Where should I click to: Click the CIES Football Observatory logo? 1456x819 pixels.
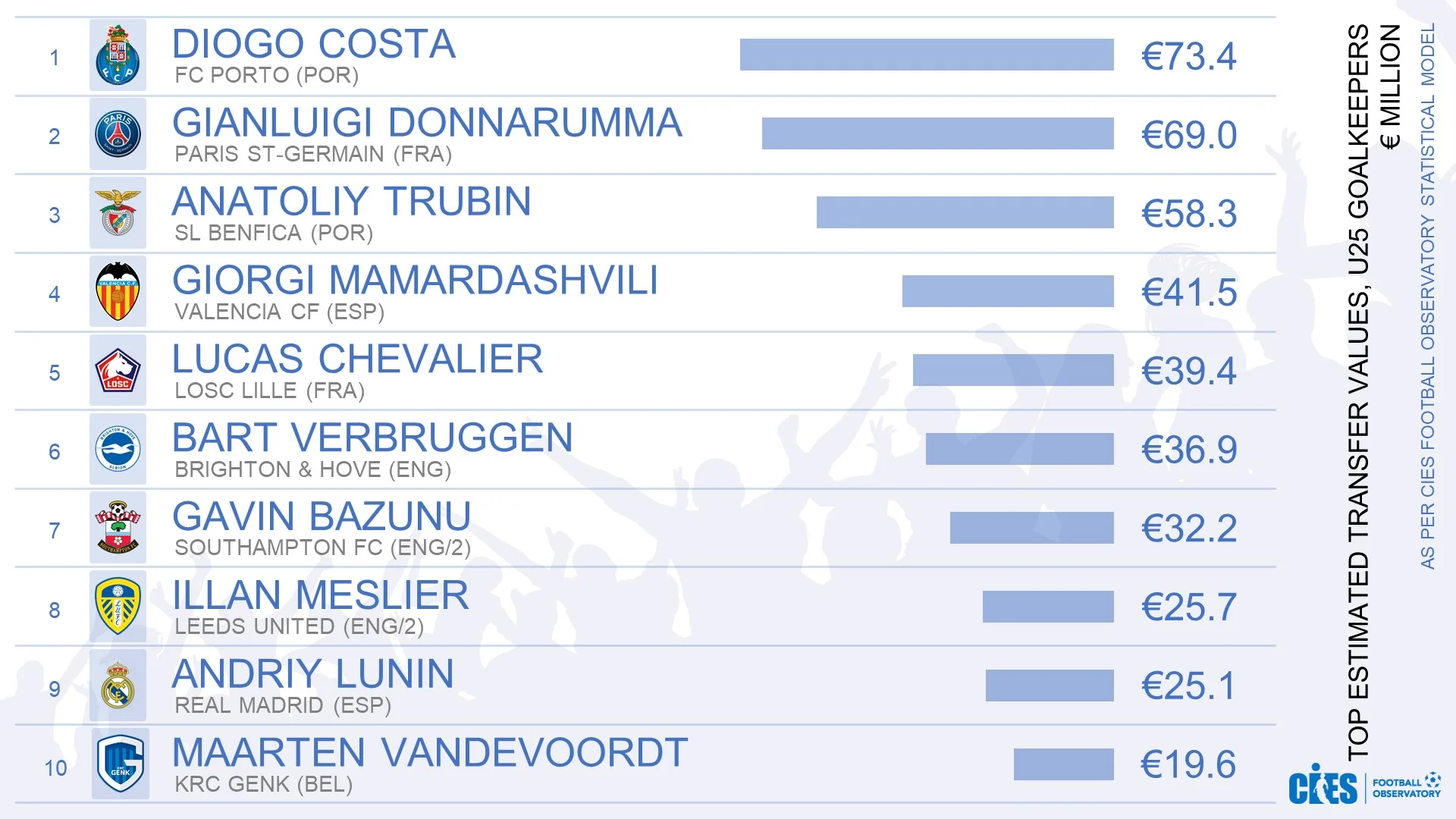[1363, 786]
